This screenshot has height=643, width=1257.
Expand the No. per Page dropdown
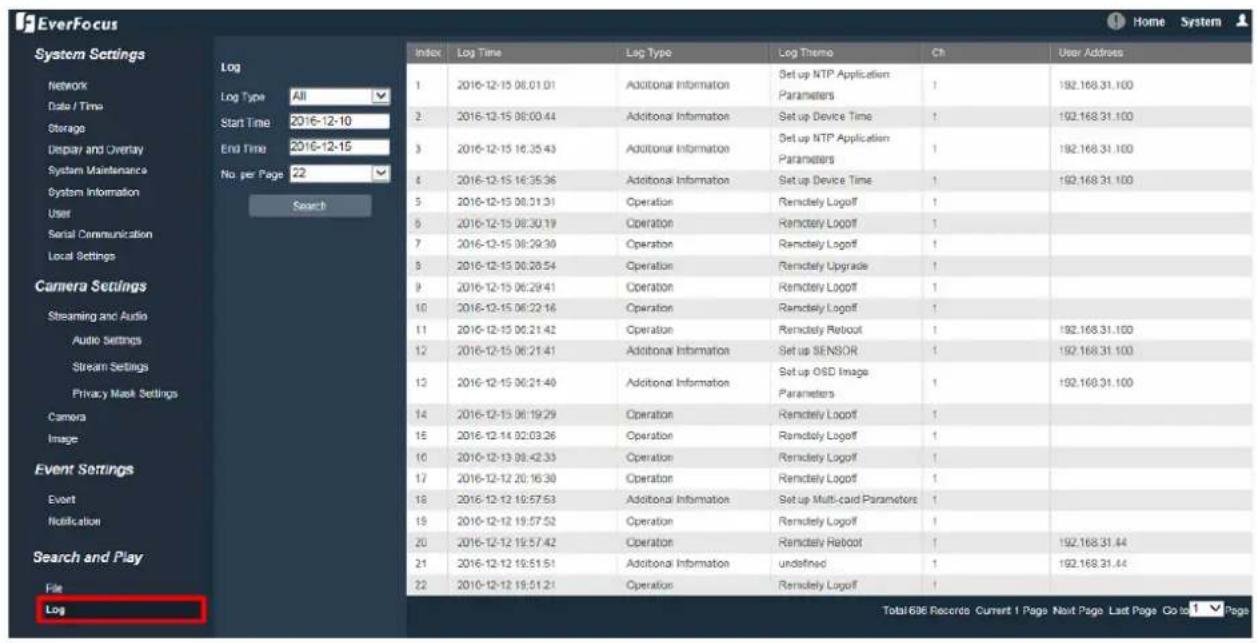point(338,172)
